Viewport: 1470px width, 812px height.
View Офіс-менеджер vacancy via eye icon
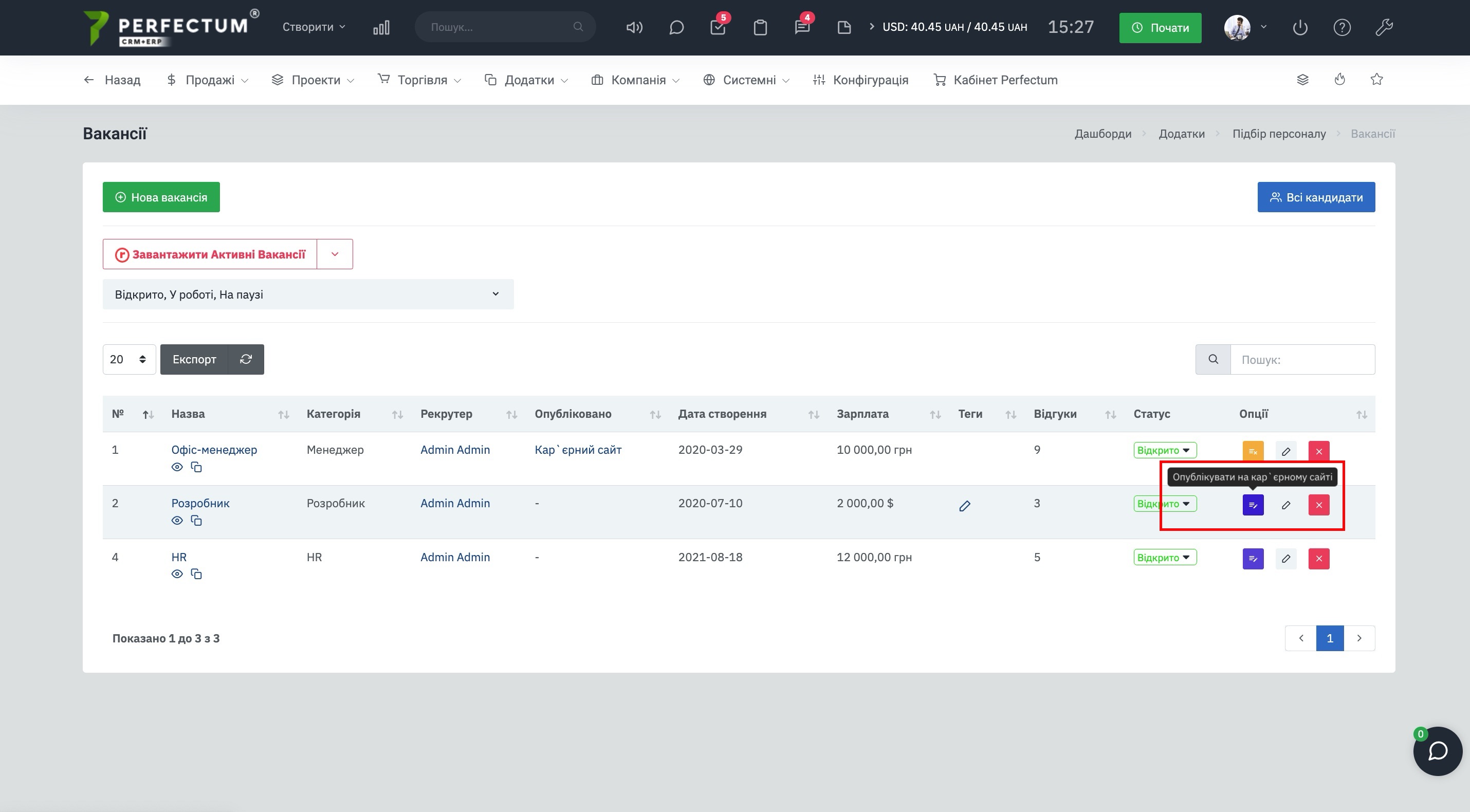(177, 467)
